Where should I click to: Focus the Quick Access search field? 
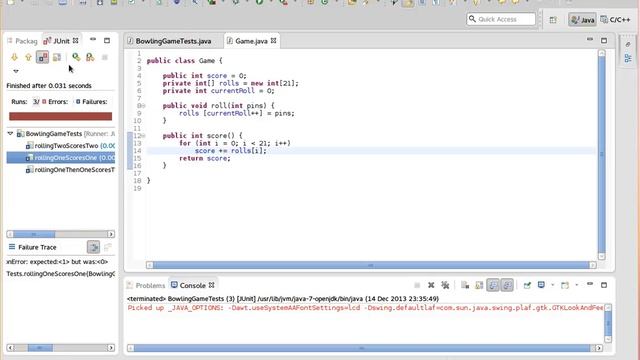[501, 19]
